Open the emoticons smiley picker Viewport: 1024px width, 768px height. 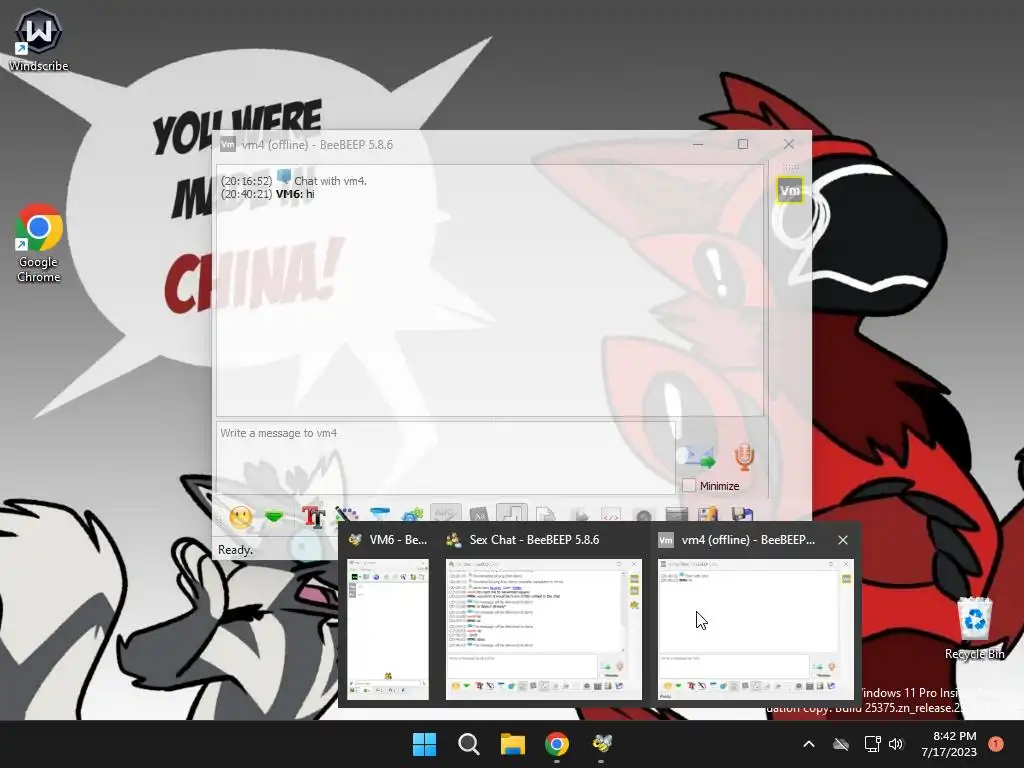pyautogui.click(x=240, y=517)
